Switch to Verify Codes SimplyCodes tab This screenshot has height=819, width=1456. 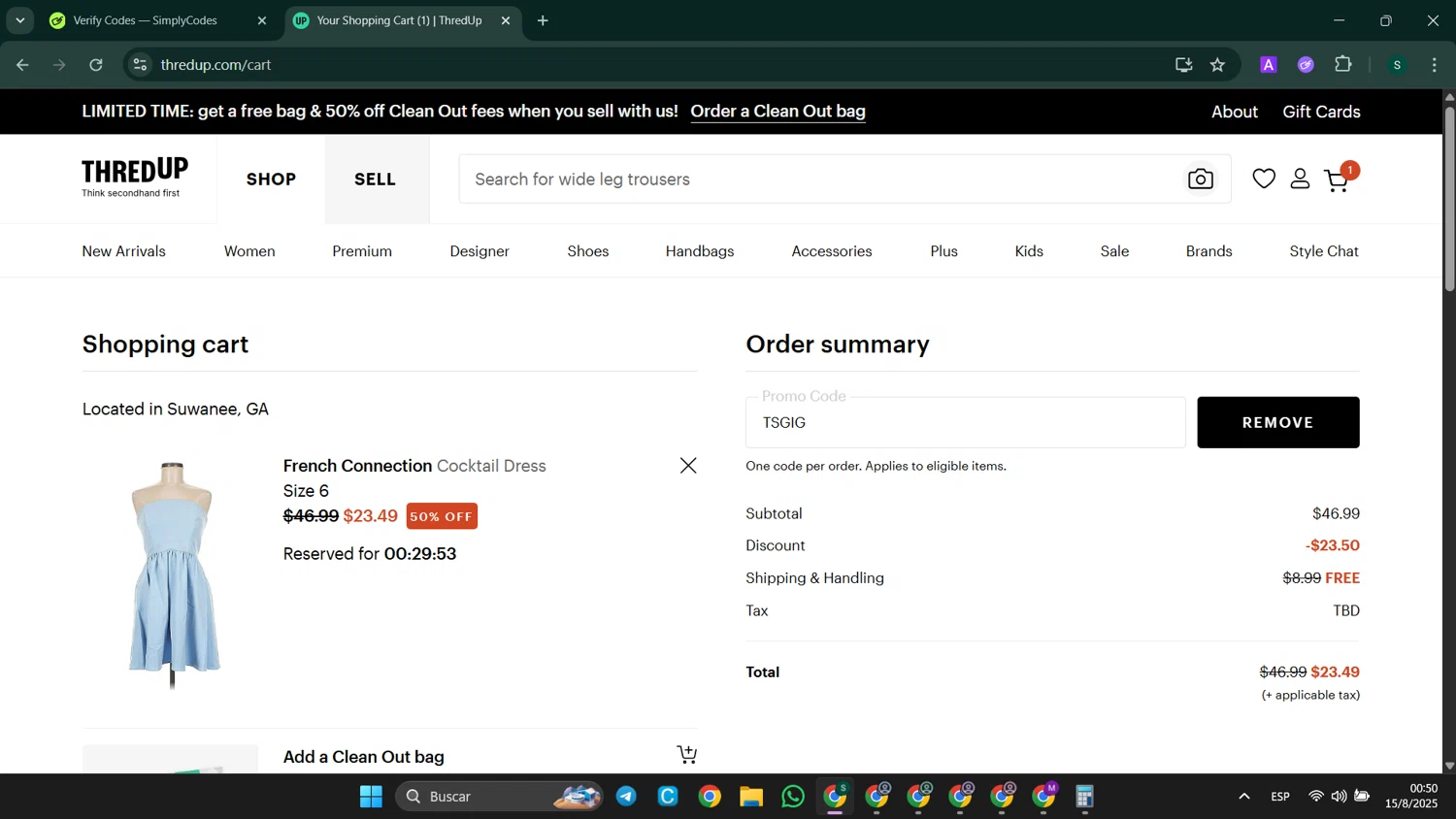pyautogui.click(x=146, y=20)
